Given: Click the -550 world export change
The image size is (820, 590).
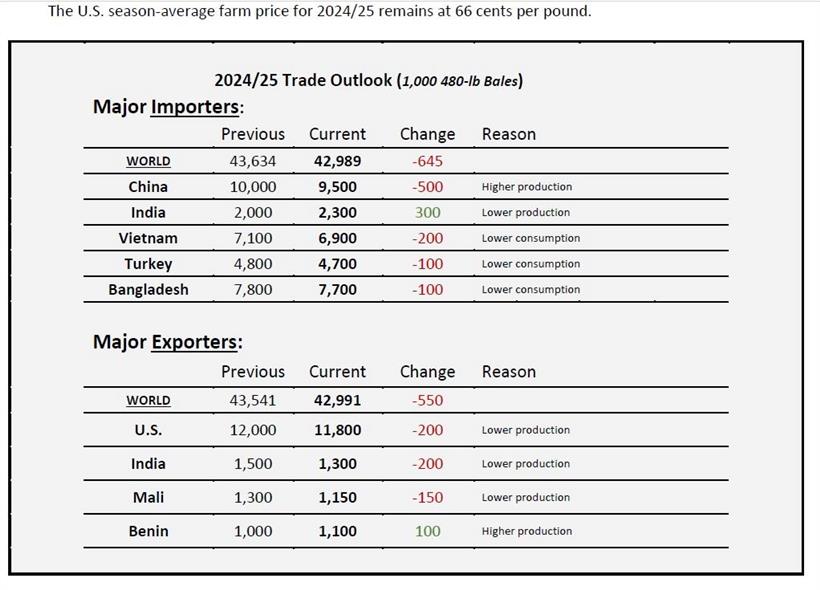Looking at the screenshot, I should pyautogui.click(x=427, y=400).
